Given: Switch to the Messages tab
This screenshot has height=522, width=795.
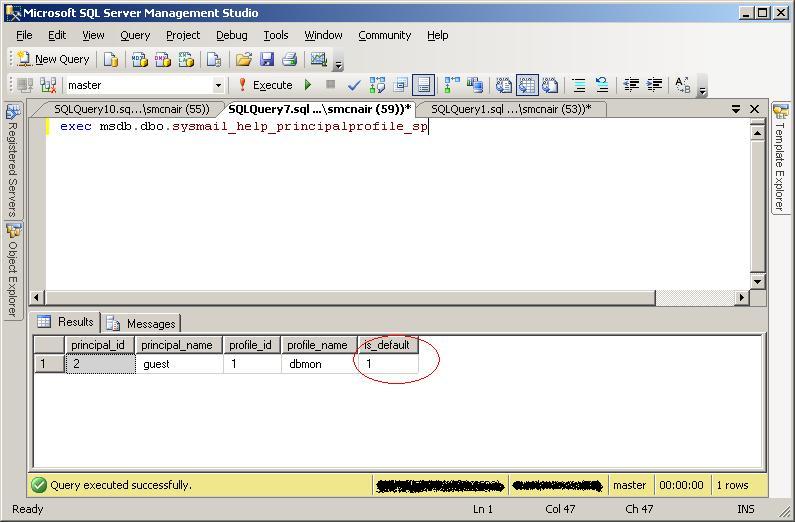Looking at the screenshot, I should point(141,323).
